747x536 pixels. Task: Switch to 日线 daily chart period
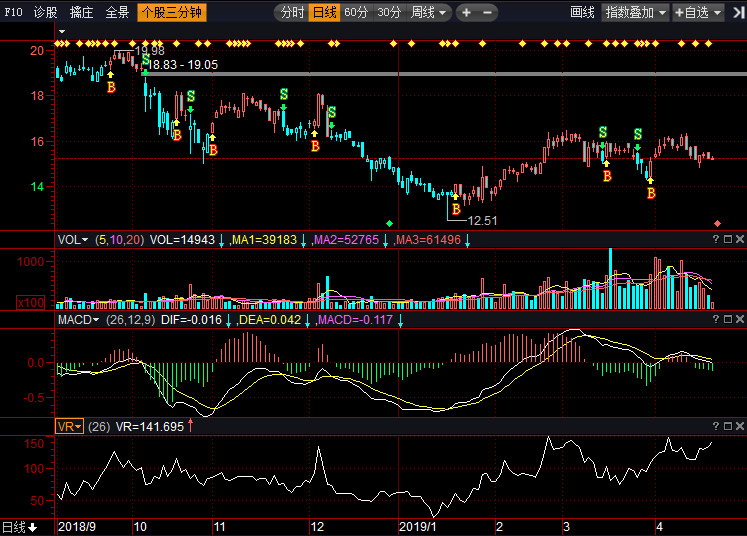pyautogui.click(x=324, y=13)
